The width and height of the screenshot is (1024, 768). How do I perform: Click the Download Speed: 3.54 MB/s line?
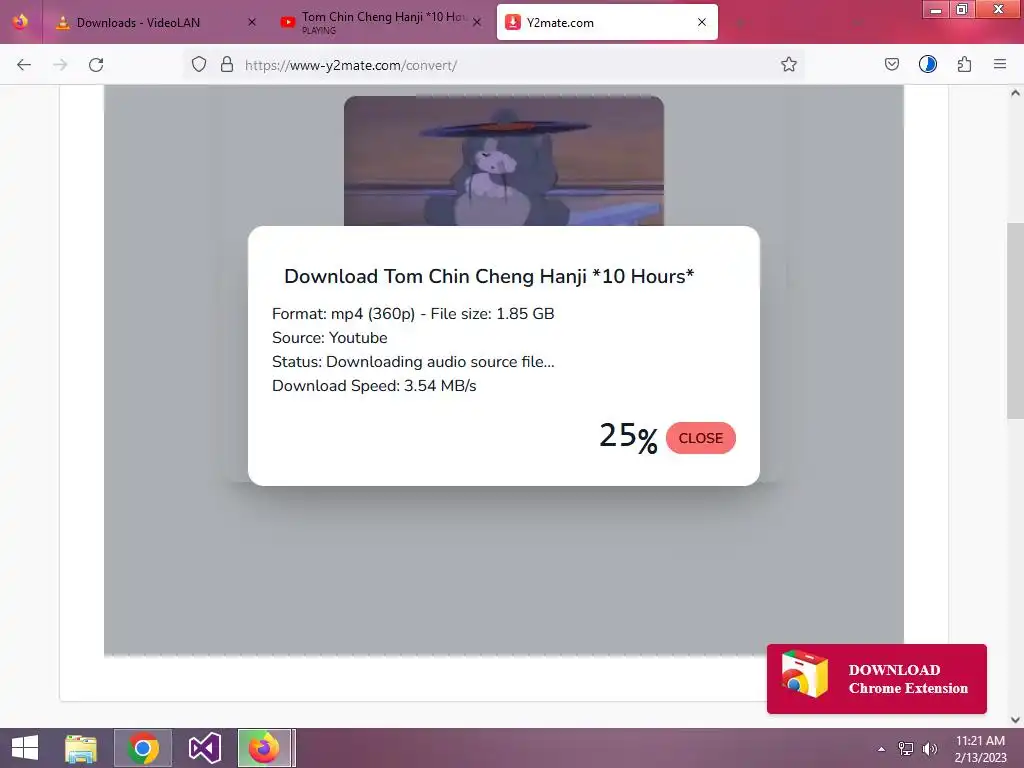click(374, 386)
